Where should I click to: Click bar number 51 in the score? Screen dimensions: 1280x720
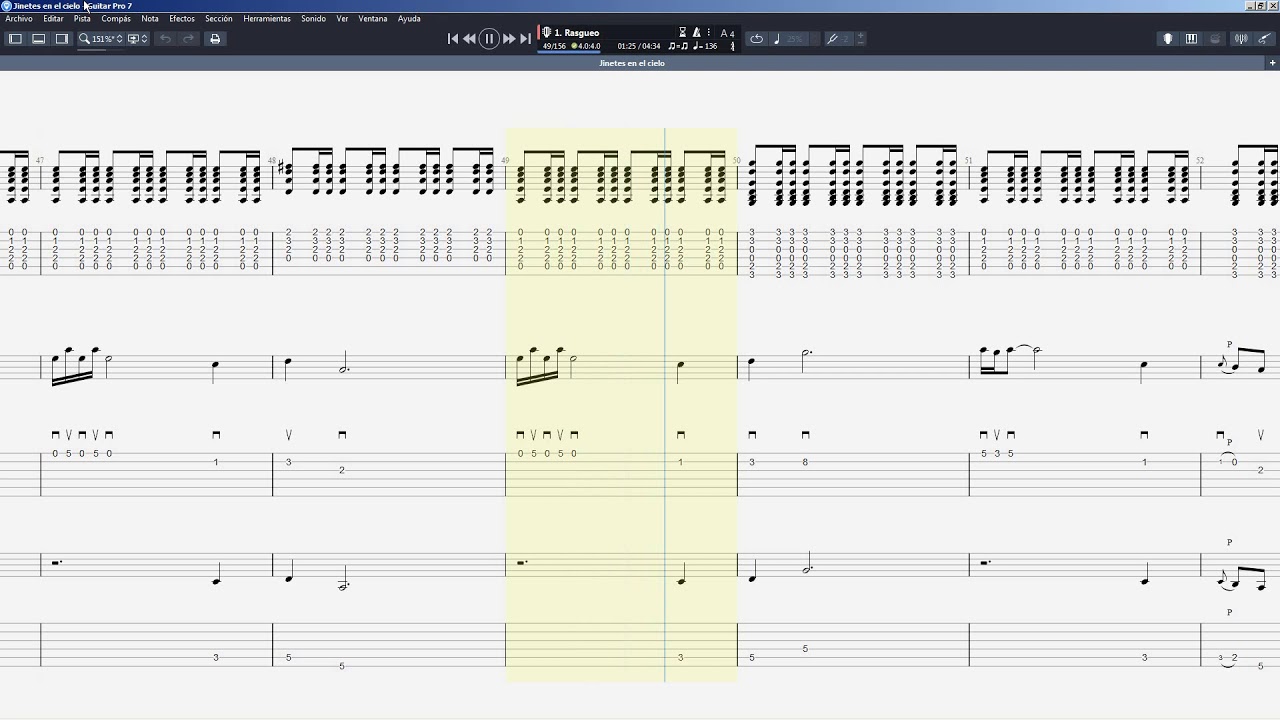point(968,160)
